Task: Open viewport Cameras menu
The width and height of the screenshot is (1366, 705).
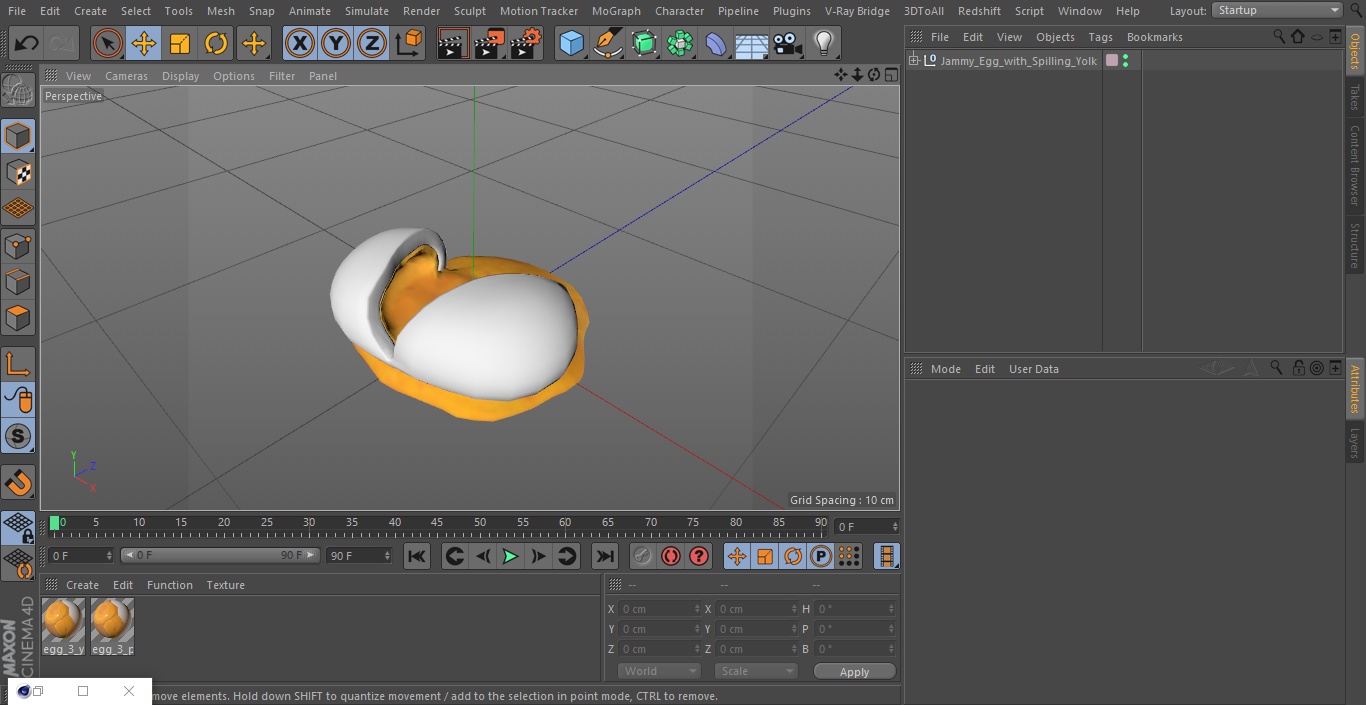Action: pyautogui.click(x=126, y=76)
